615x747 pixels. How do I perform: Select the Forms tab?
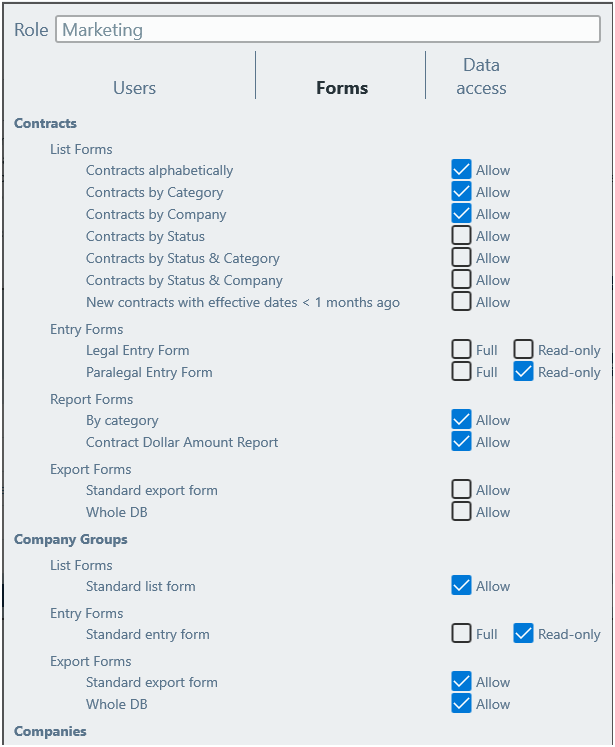coord(342,88)
